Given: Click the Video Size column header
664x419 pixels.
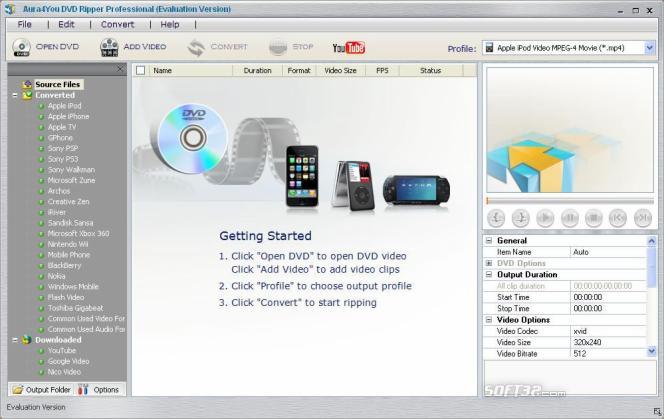Looking at the screenshot, I should (340, 71).
